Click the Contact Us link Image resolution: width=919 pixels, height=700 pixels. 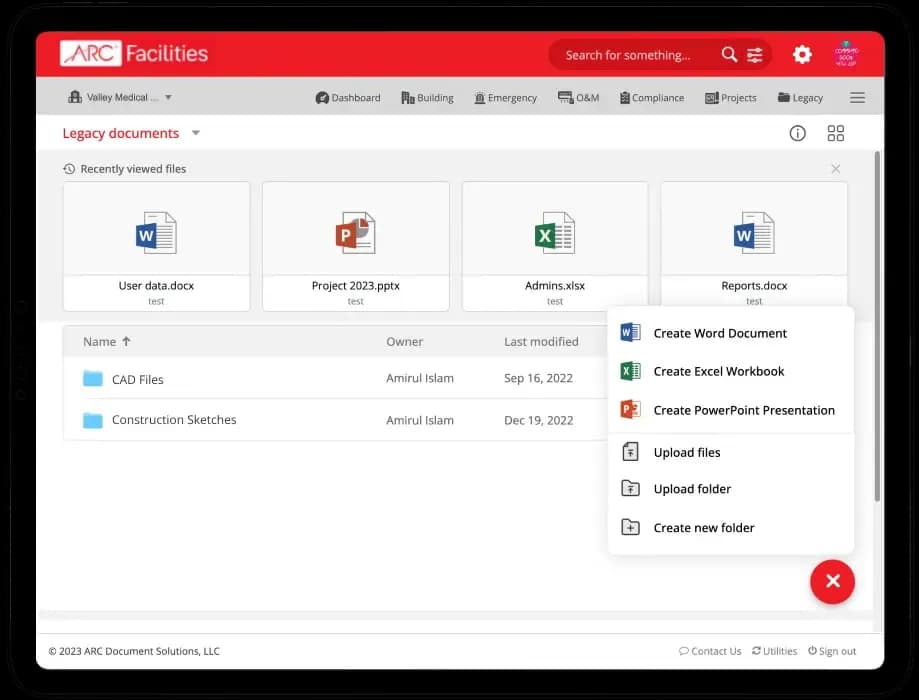(710, 651)
